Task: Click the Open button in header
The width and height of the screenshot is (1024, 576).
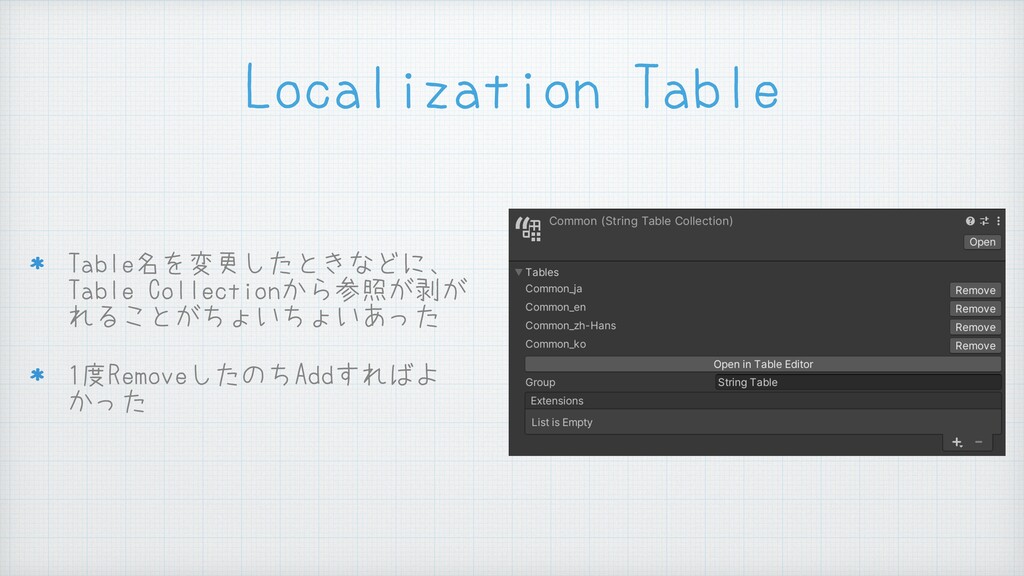Action: [982, 242]
